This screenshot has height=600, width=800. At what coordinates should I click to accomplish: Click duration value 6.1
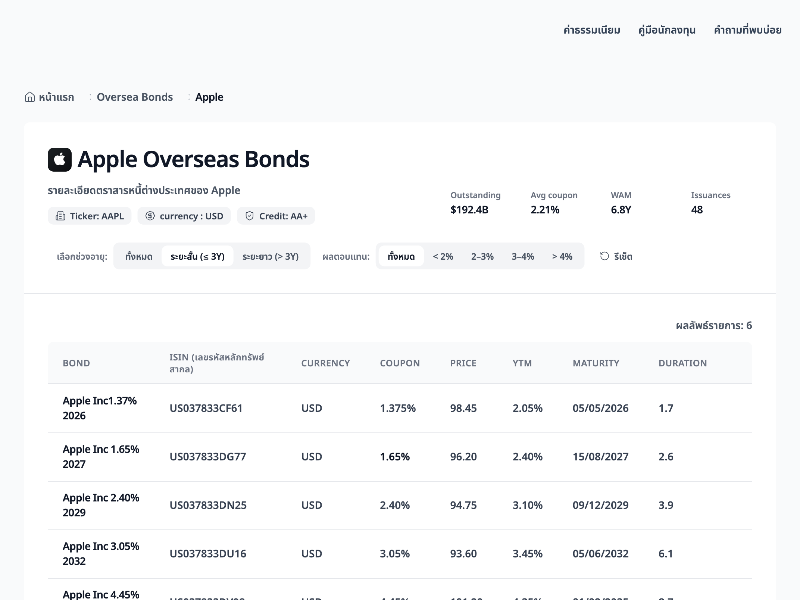point(666,554)
